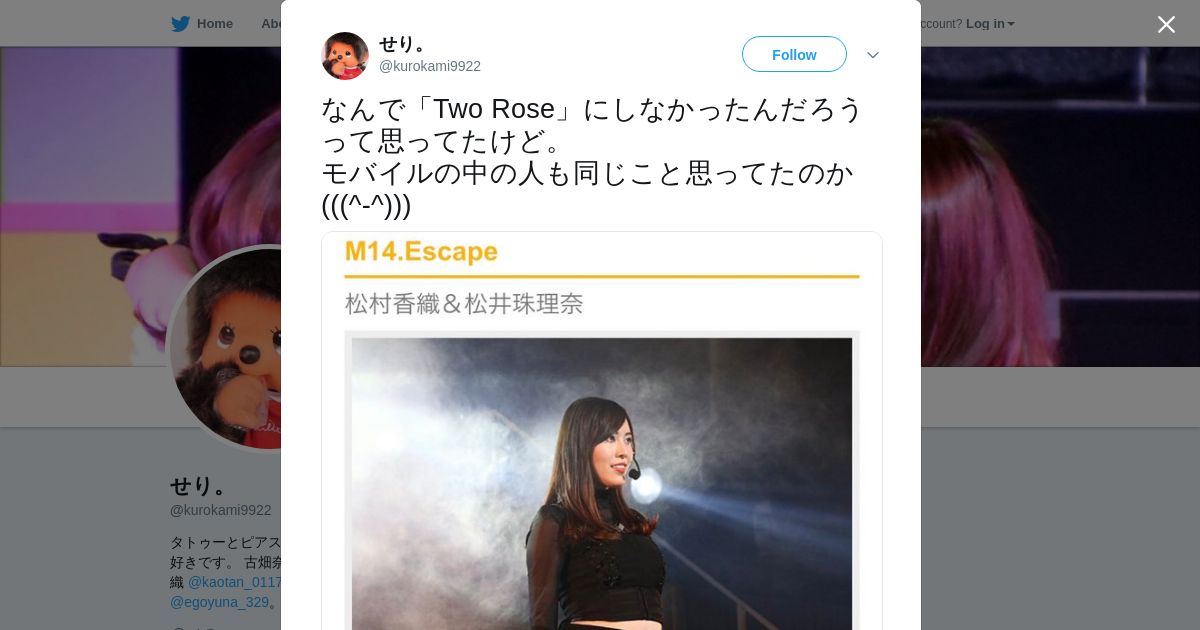Open the M14.Escape attached image
Image resolution: width=1200 pixels, height=630 pixels.
tap(602, 431)
